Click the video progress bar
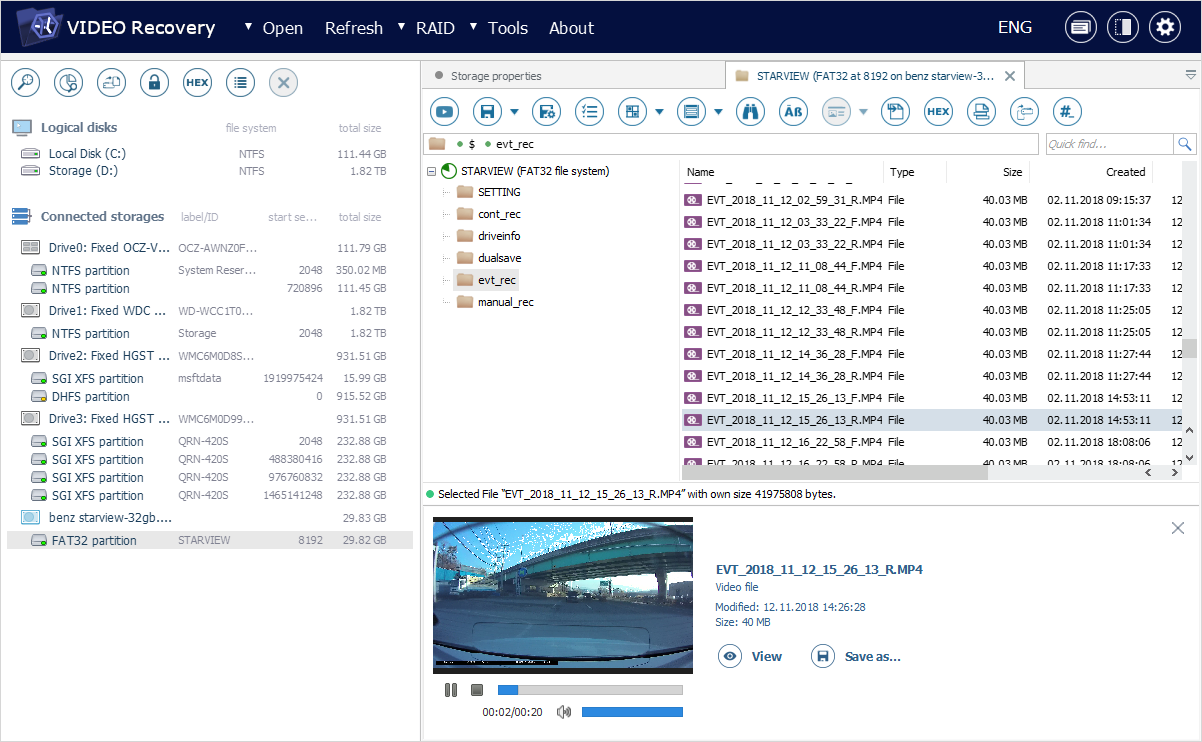This screenshot has width=1202, height=742. 590,689
